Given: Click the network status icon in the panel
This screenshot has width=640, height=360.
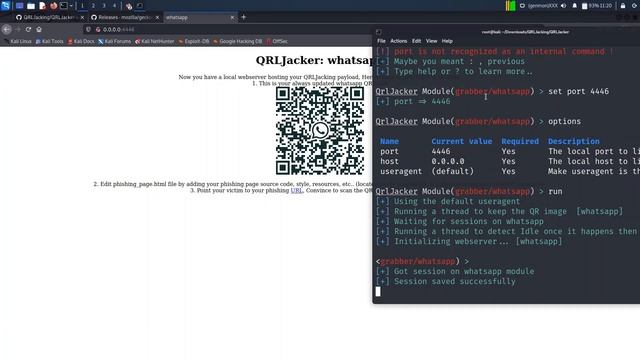Looking at the screenshot, I should coord(522,6).
